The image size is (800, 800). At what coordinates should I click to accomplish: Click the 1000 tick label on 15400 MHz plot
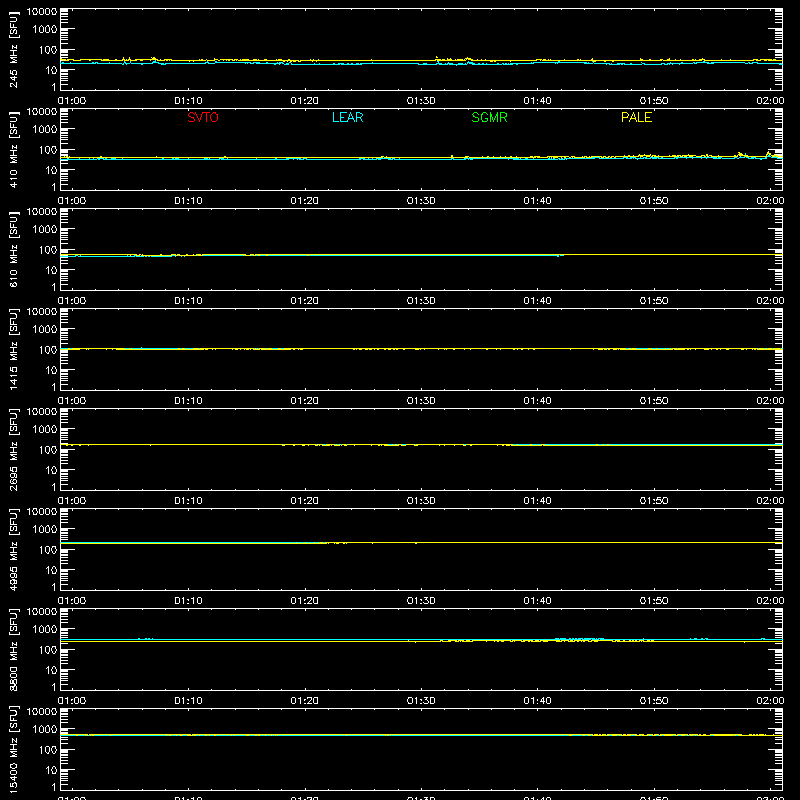(45, 730)
